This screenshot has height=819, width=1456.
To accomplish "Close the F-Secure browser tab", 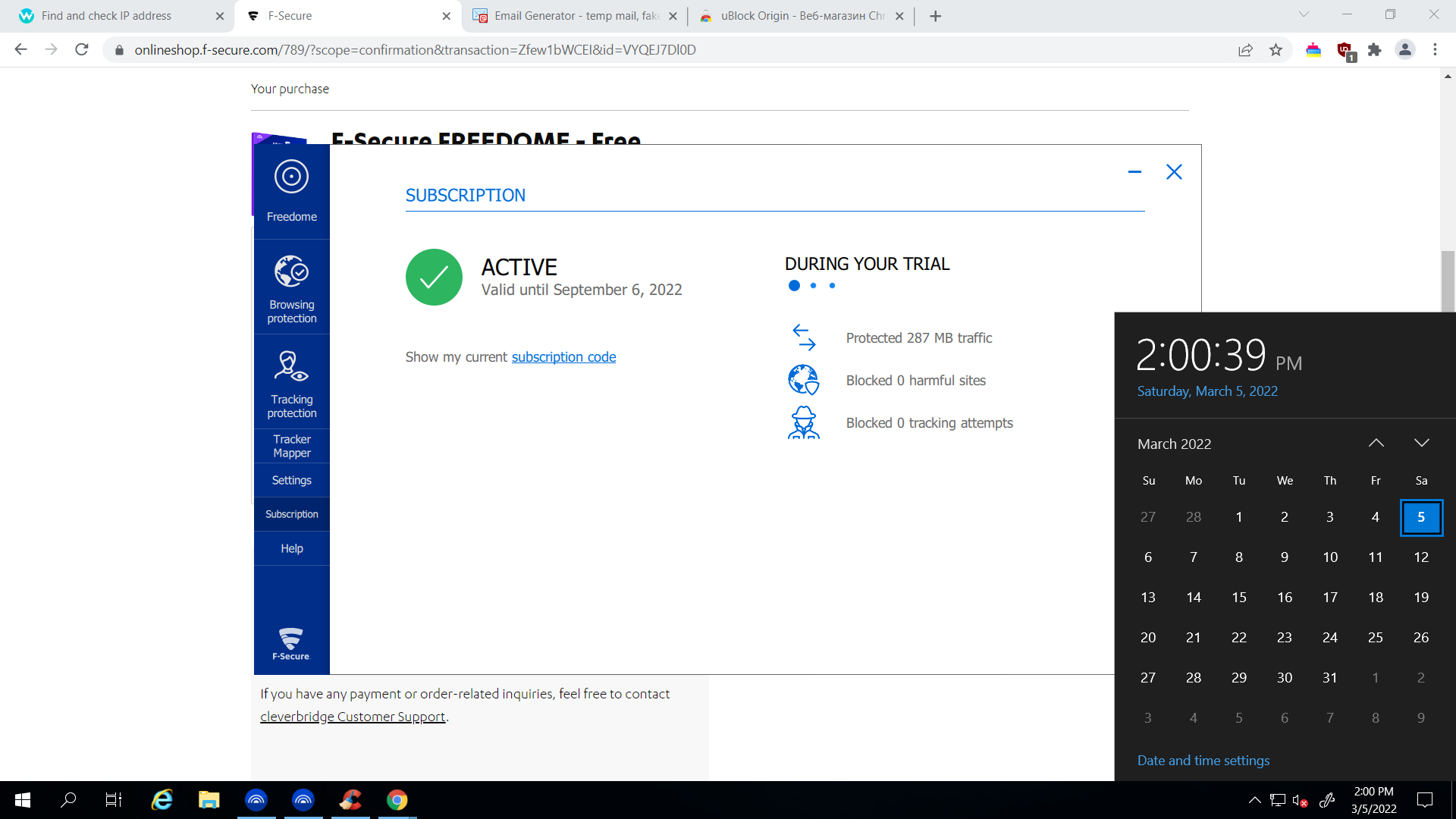I will point(446,16).
